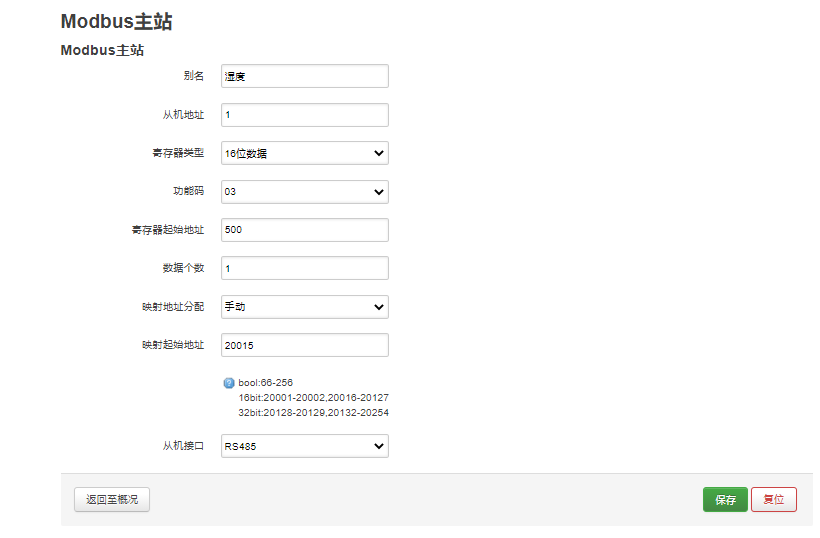This screenshot has width=820, height=538.
Task: Open the 从机接口 dropdown showing RS485
Action: pyautogui.click(x=304, y=446)
